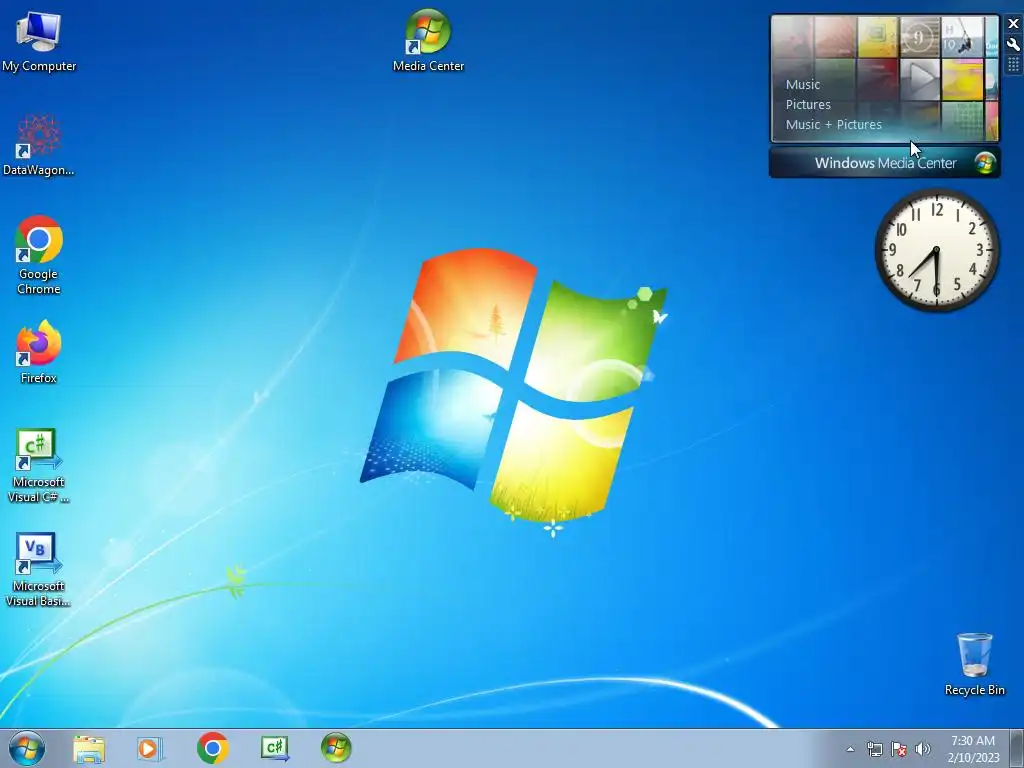The height and width of the screenshot is (768, 1024).
Task: Click the play thumbnail in the gadget
Action: [920, 79]
